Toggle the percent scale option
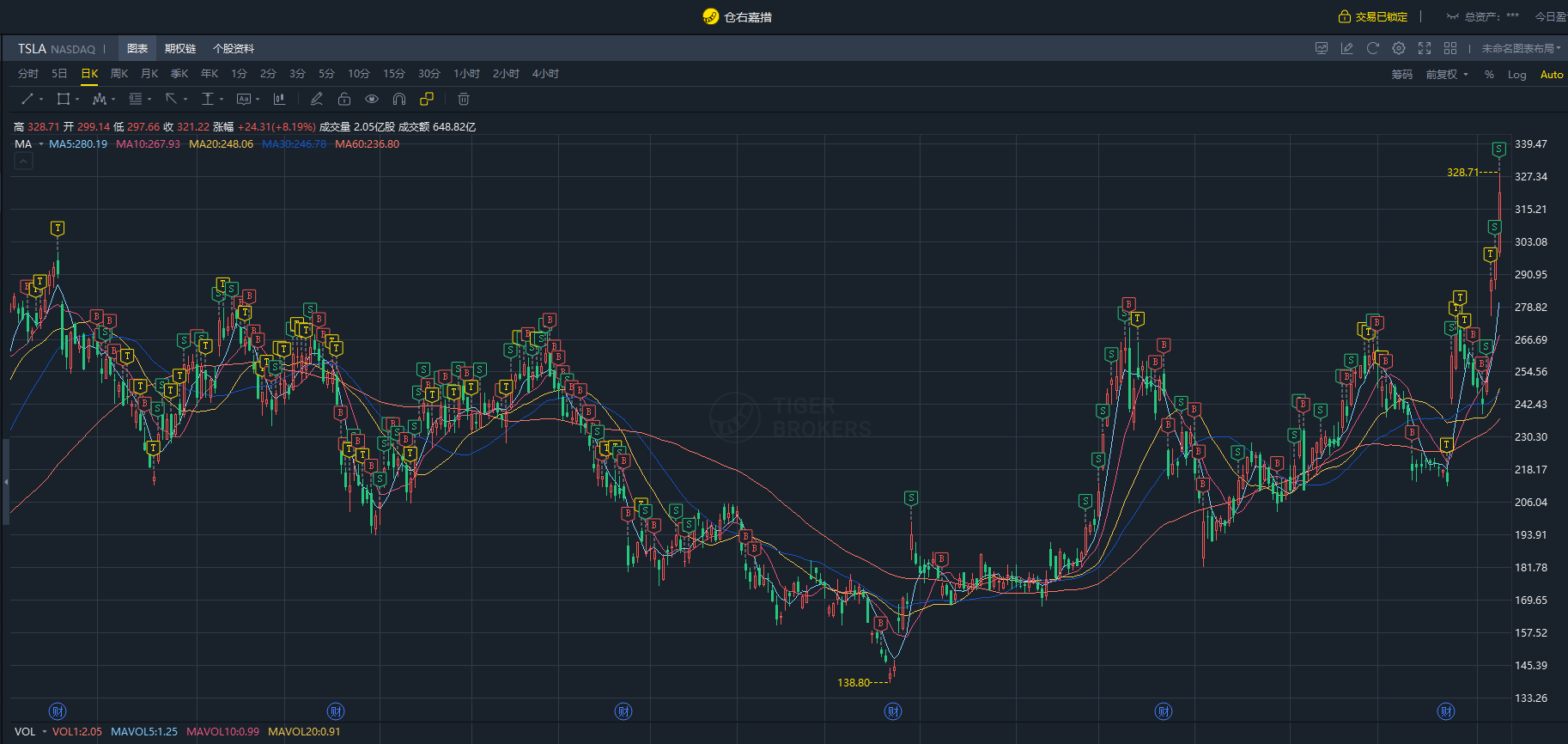1568x744 pixels. click(x=1489, y=75)
